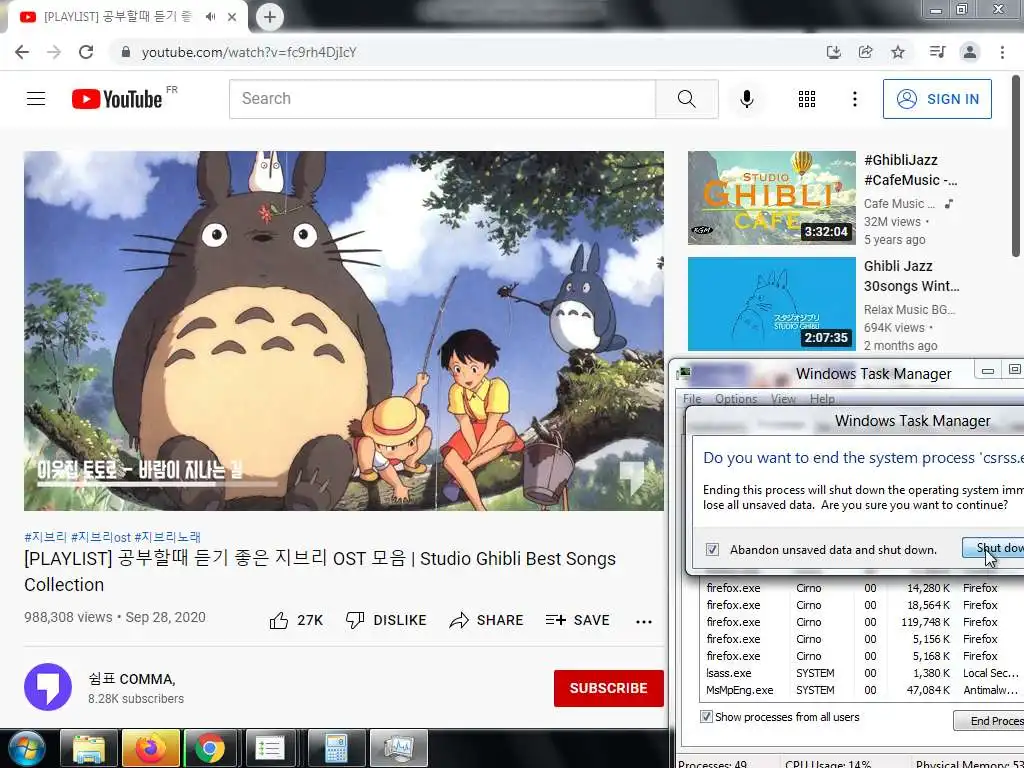Open Help menu in Task Manager
Image resolution: width=1024 pixels, height=768 pixels.
822,399
